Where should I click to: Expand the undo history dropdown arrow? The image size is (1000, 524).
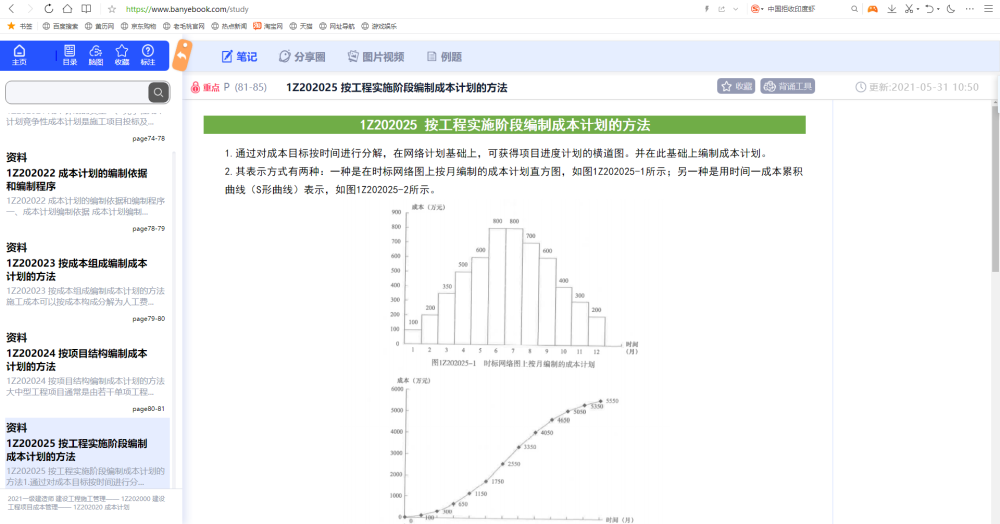point(938,9)
